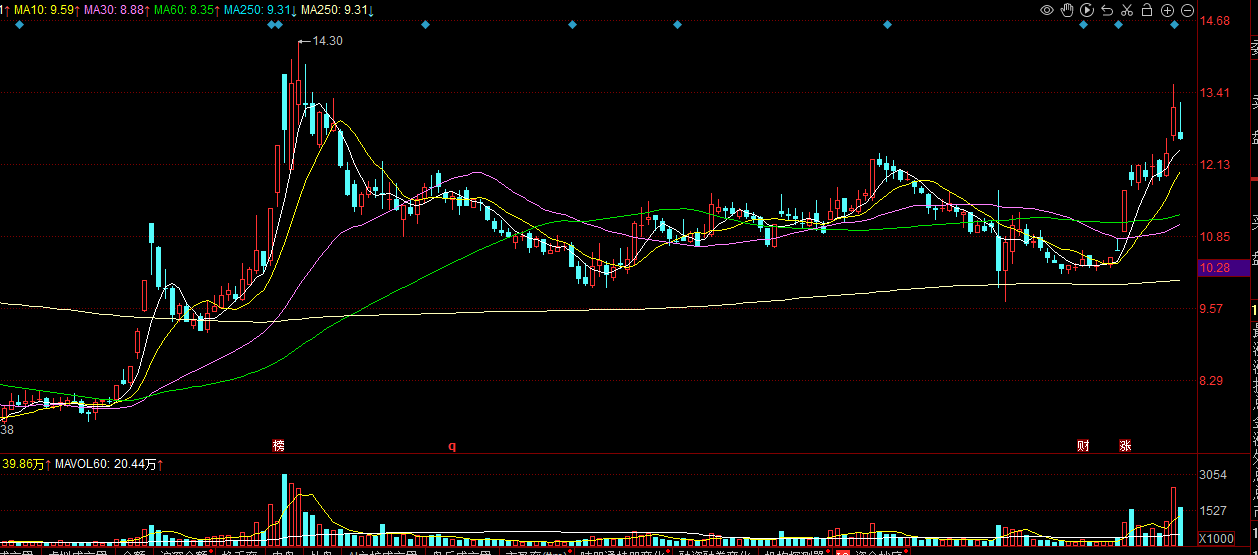Click the 3054 volume axis label

1214,474
